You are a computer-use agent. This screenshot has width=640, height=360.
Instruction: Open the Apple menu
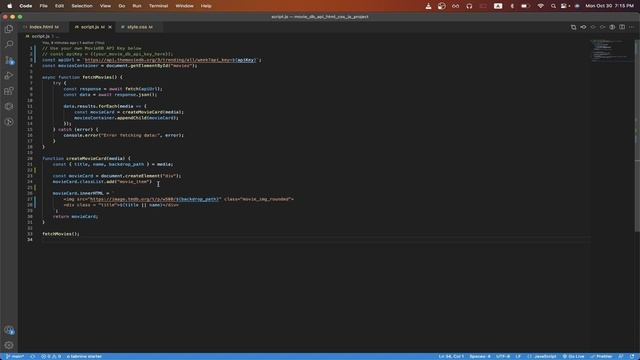[x=10, y=6]
